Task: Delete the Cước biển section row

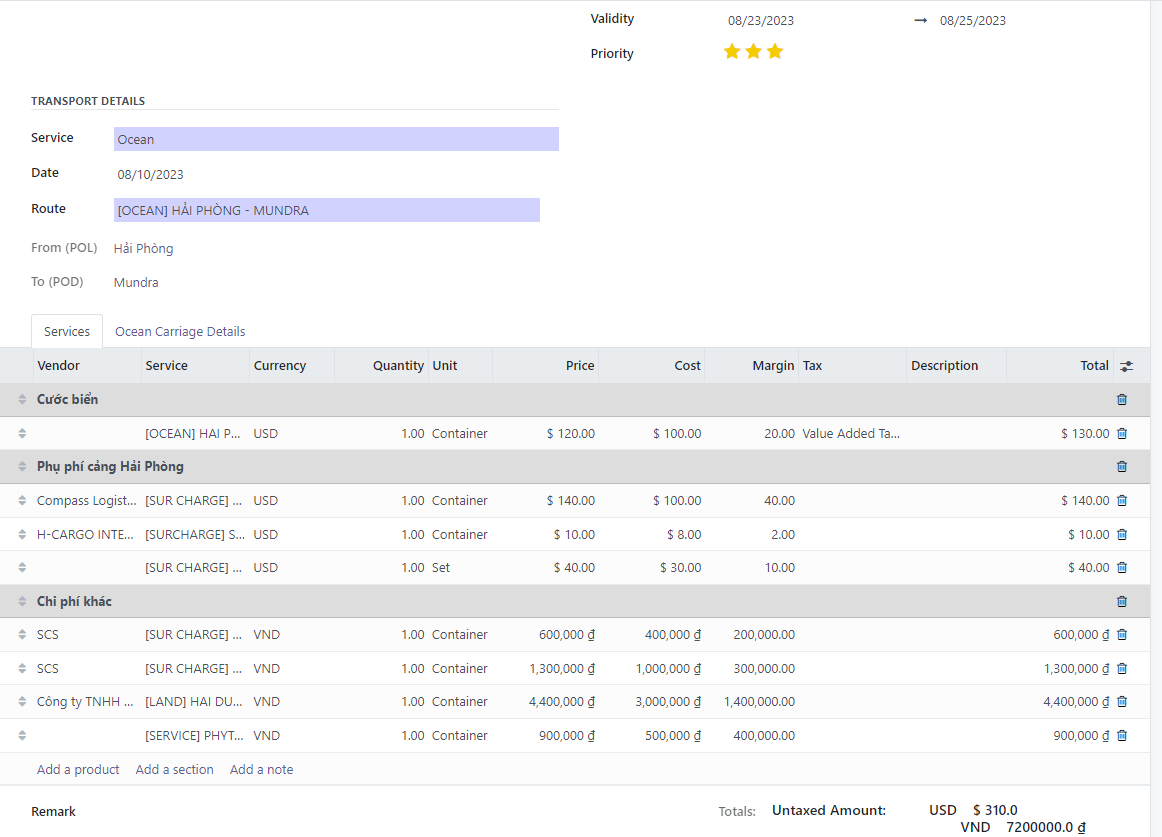Action: pos(1121,400)
